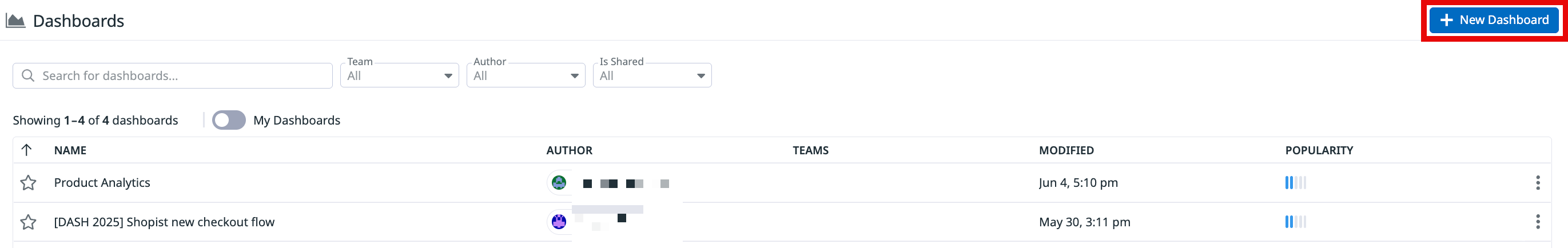Click the Product Analytics popularity bar indicator
The image size is (1568, 248).
tap(1295, 183)
